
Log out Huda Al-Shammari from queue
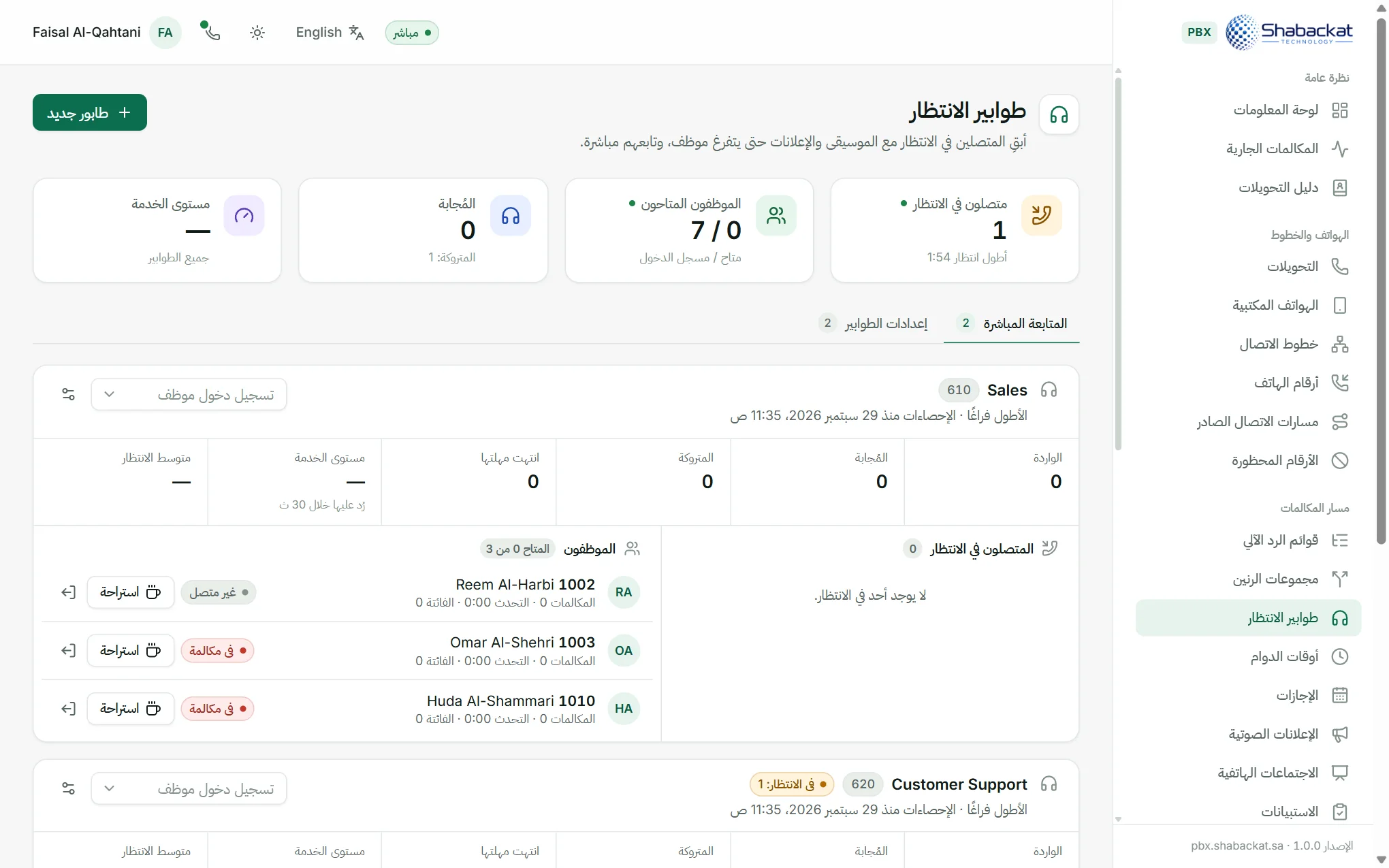pyautogui.click(x=68, y=709)
